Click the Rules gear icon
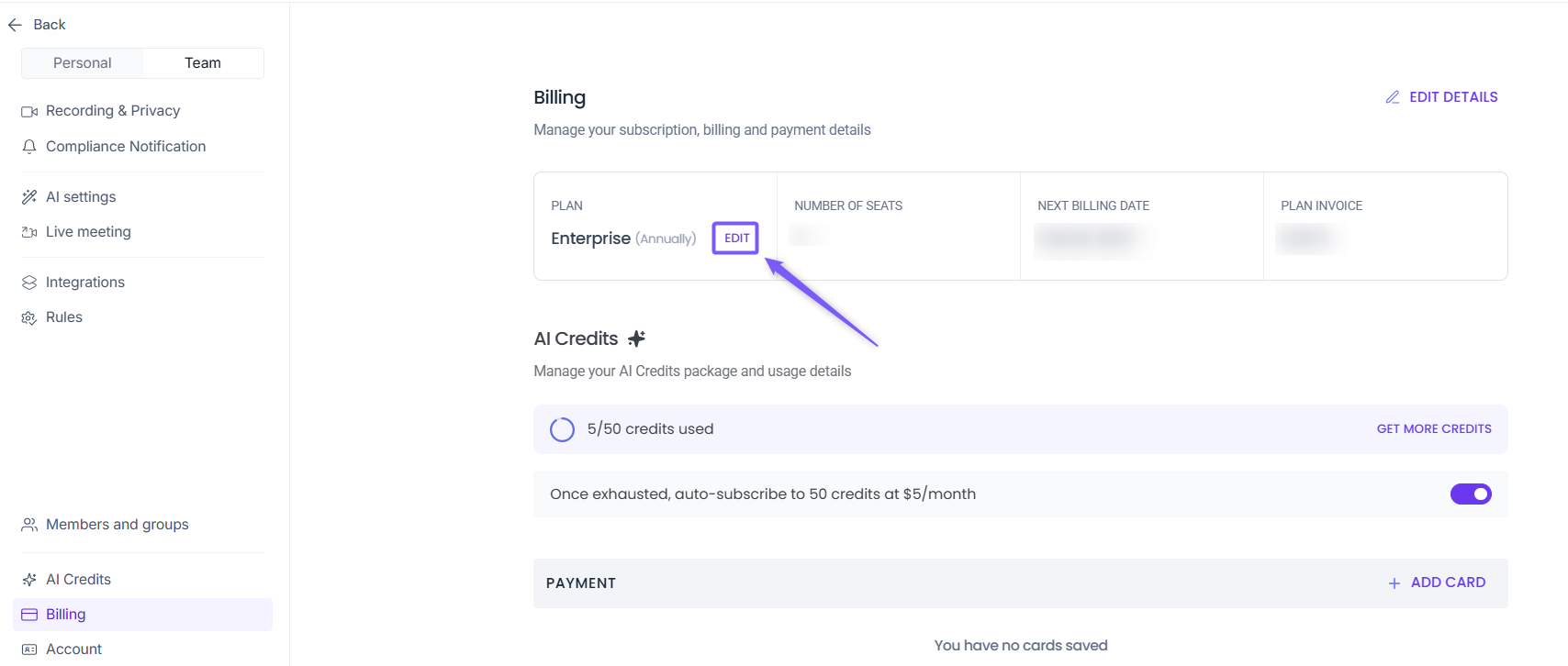Image resolution: width=1568 pixels, height=666 pixels. (29, 317)
